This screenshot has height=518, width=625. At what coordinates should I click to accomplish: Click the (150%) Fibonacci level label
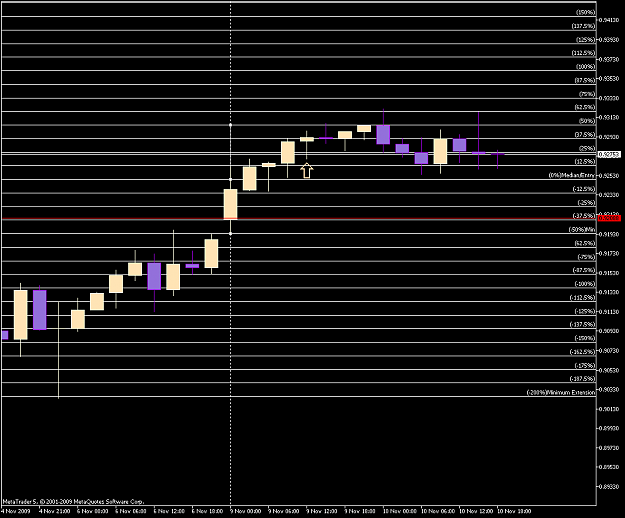pos(586,12)
